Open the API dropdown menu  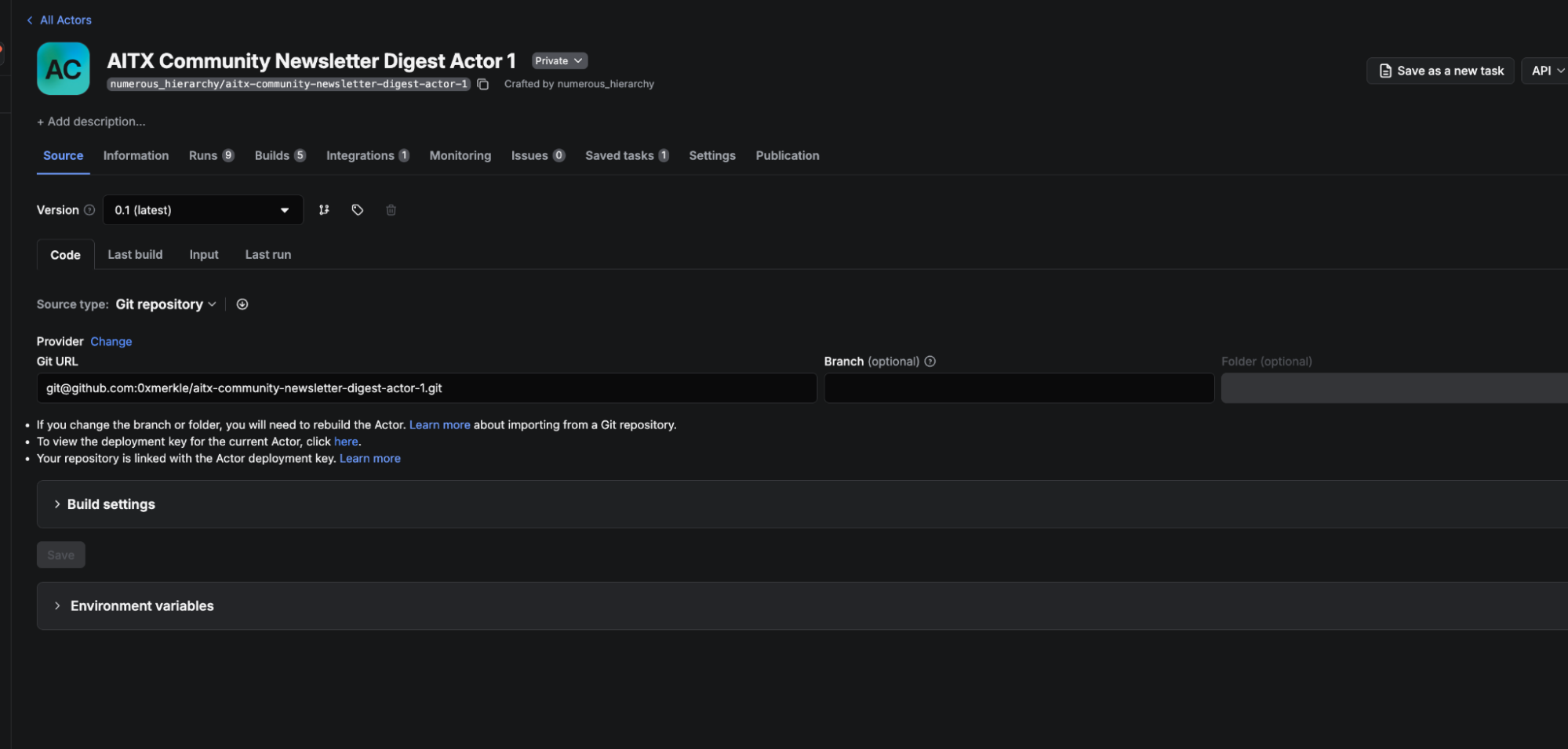tap(1547, 71)
